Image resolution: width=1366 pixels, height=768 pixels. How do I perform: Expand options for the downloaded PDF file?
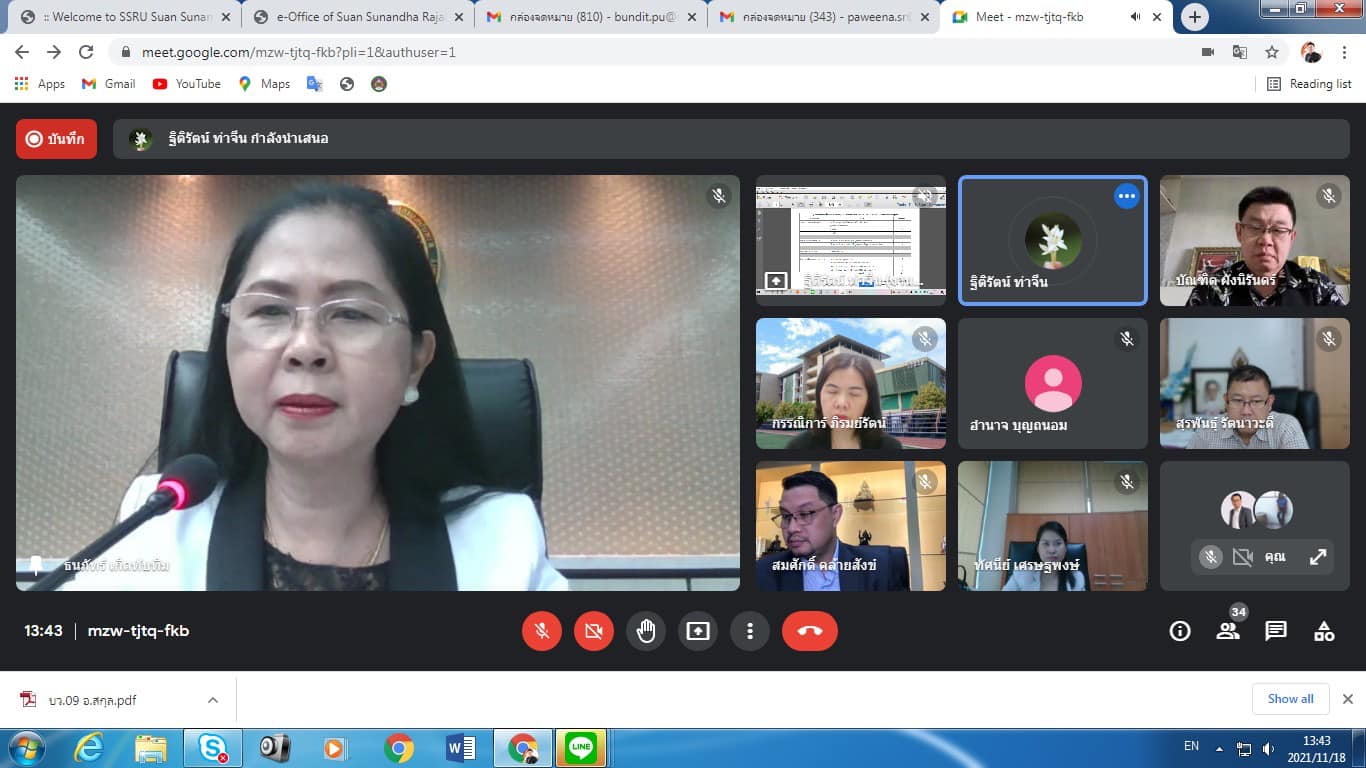[213, 700]
